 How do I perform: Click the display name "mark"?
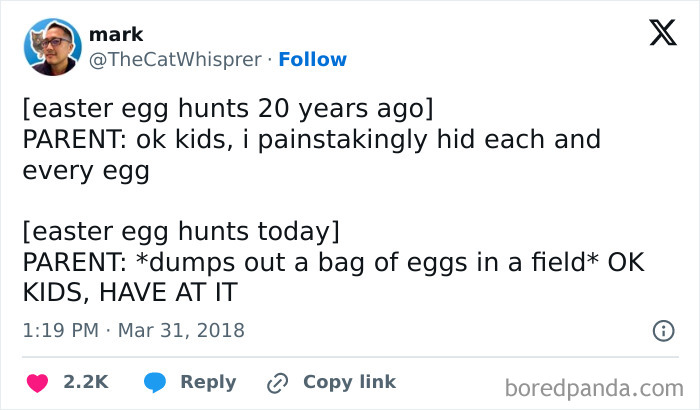[x=116, y=35]
